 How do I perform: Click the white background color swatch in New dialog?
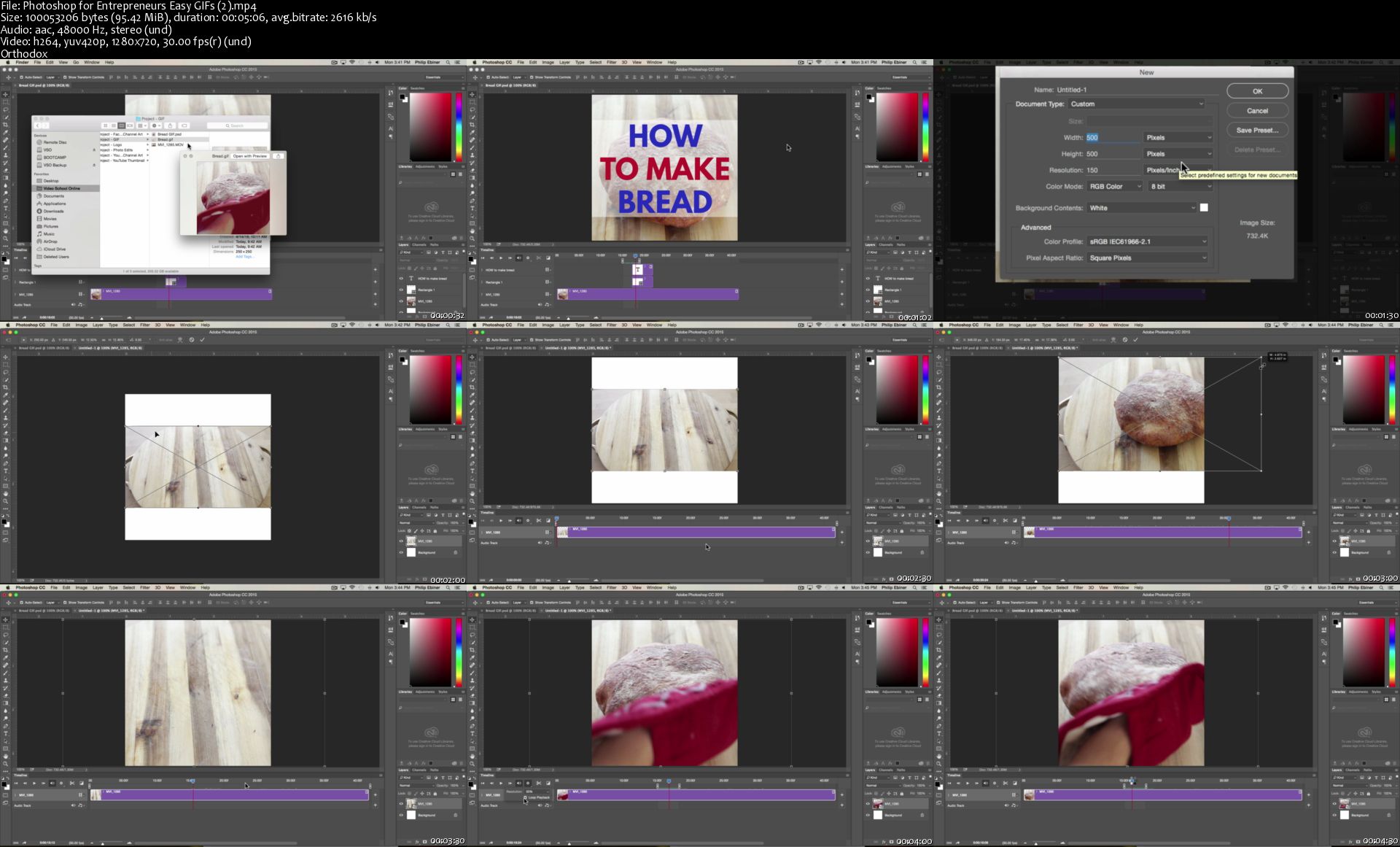(x=1204, y=208)
